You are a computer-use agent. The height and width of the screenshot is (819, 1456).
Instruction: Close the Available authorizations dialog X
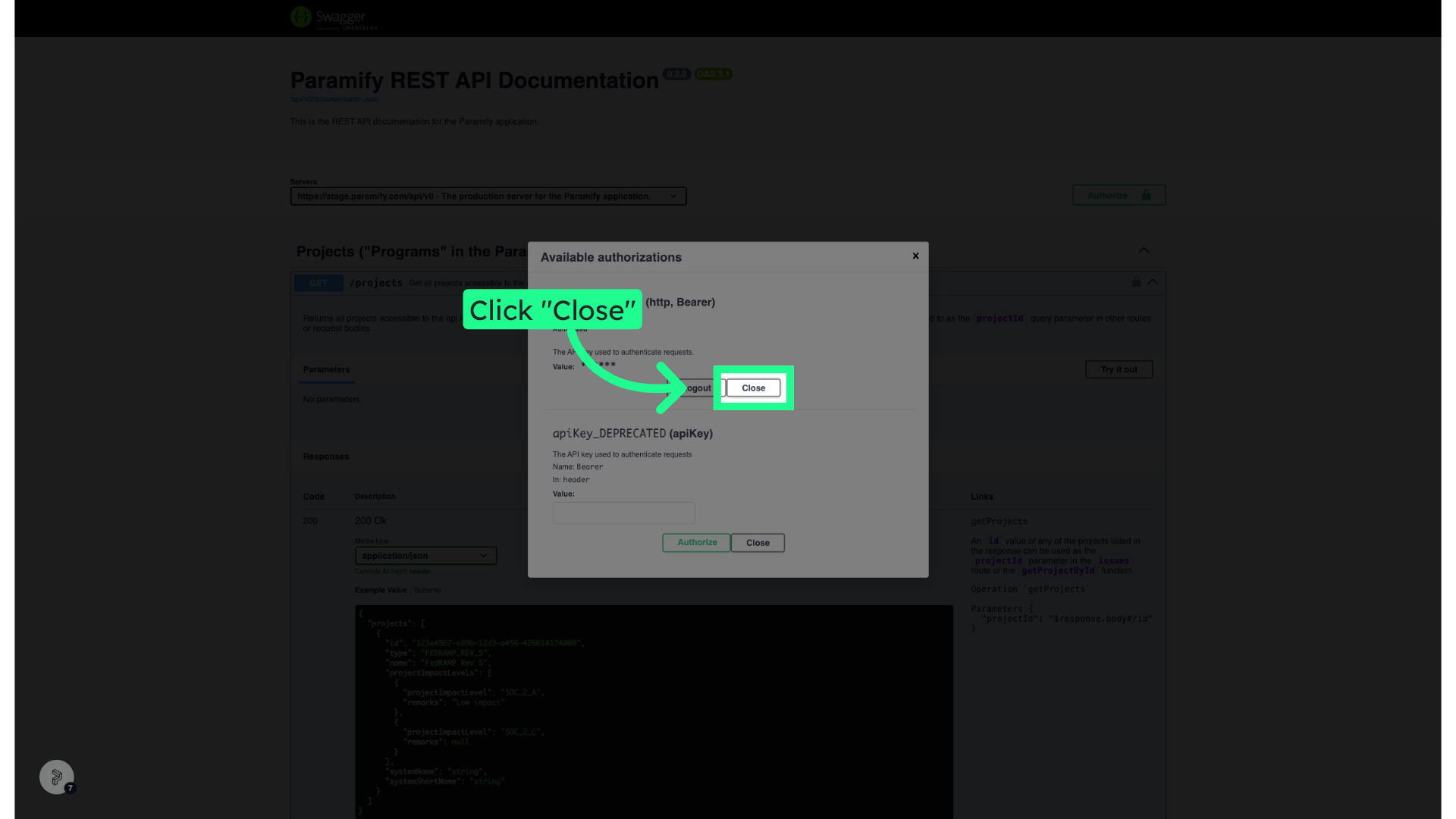pos(915,256)
